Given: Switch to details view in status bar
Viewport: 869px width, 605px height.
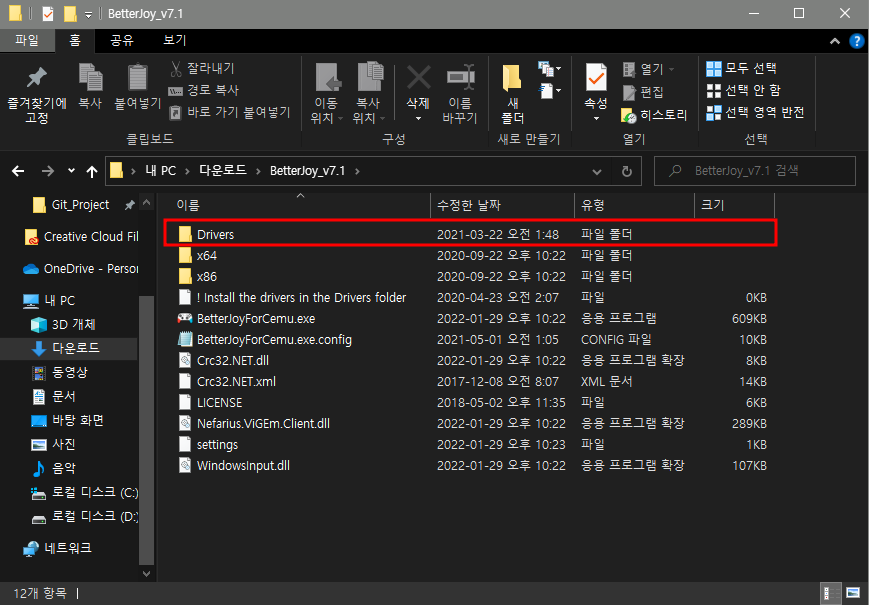Looking at the screenshot, I should tap(830, 593).
